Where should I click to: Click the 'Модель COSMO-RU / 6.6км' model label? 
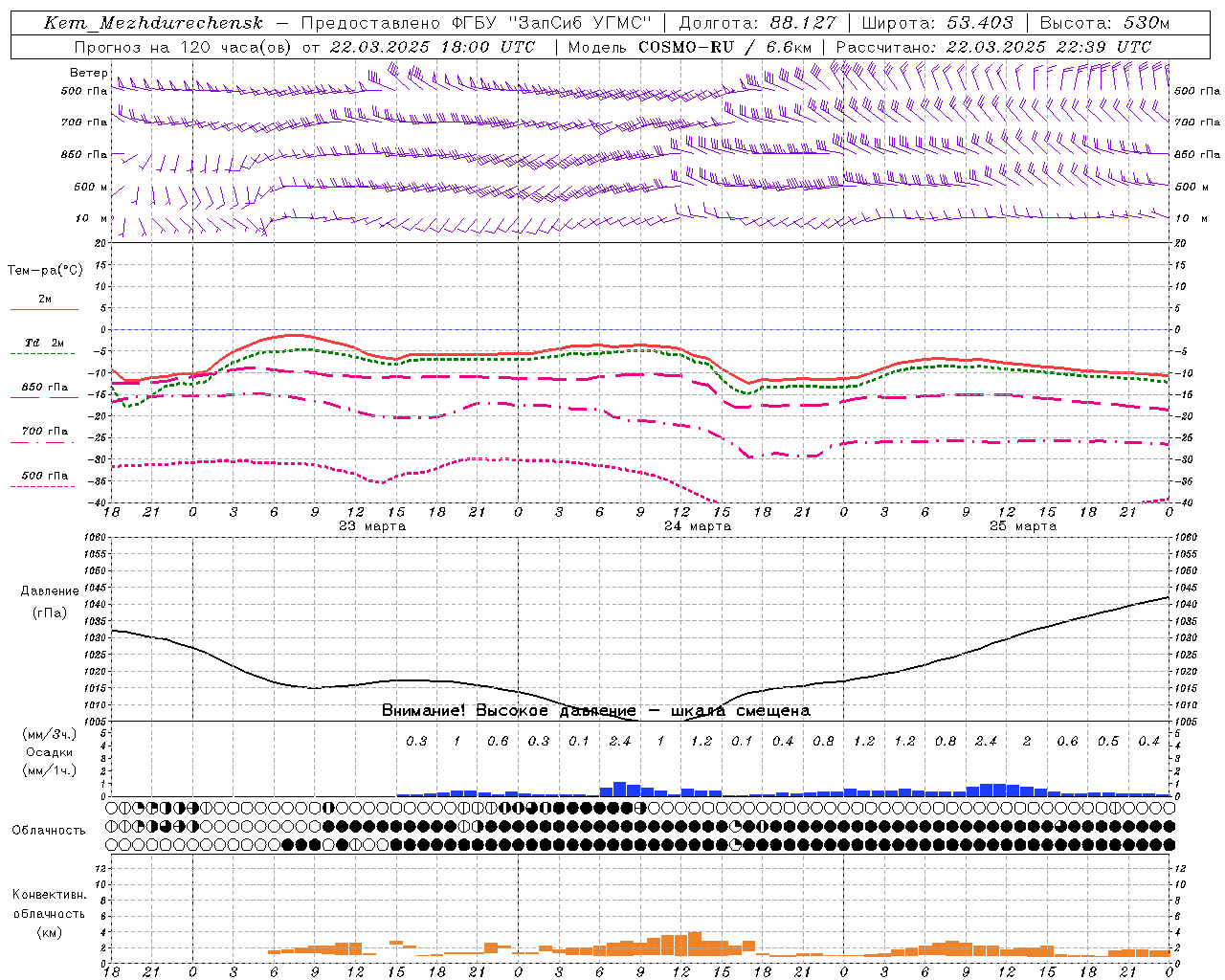[690, 47]
